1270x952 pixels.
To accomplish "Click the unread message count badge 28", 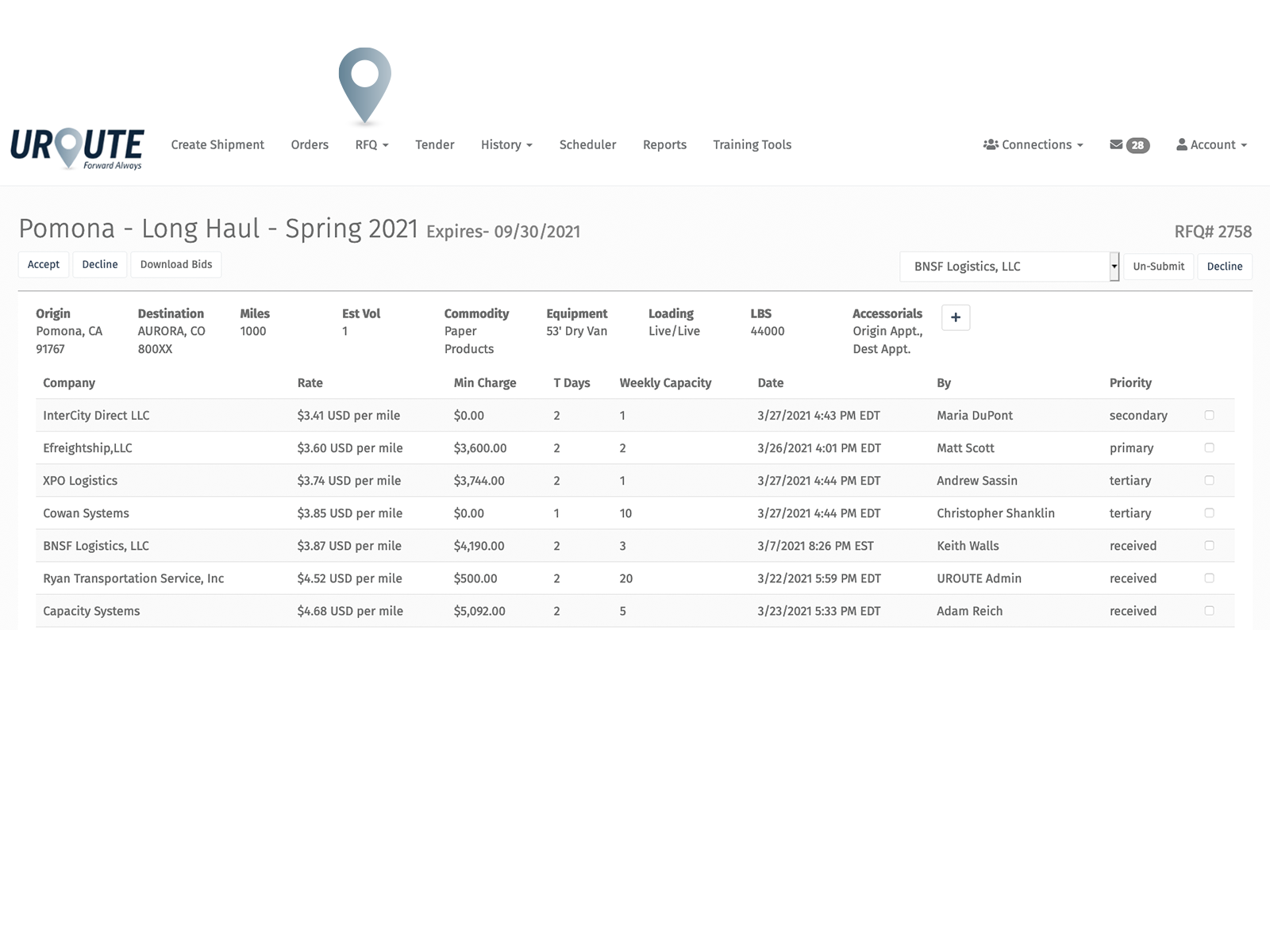I will 1137,145.
